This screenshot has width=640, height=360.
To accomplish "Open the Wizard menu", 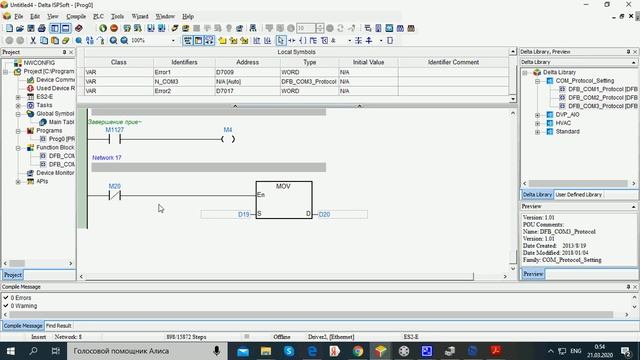I will pyautogui.click(x=140, y=16).
